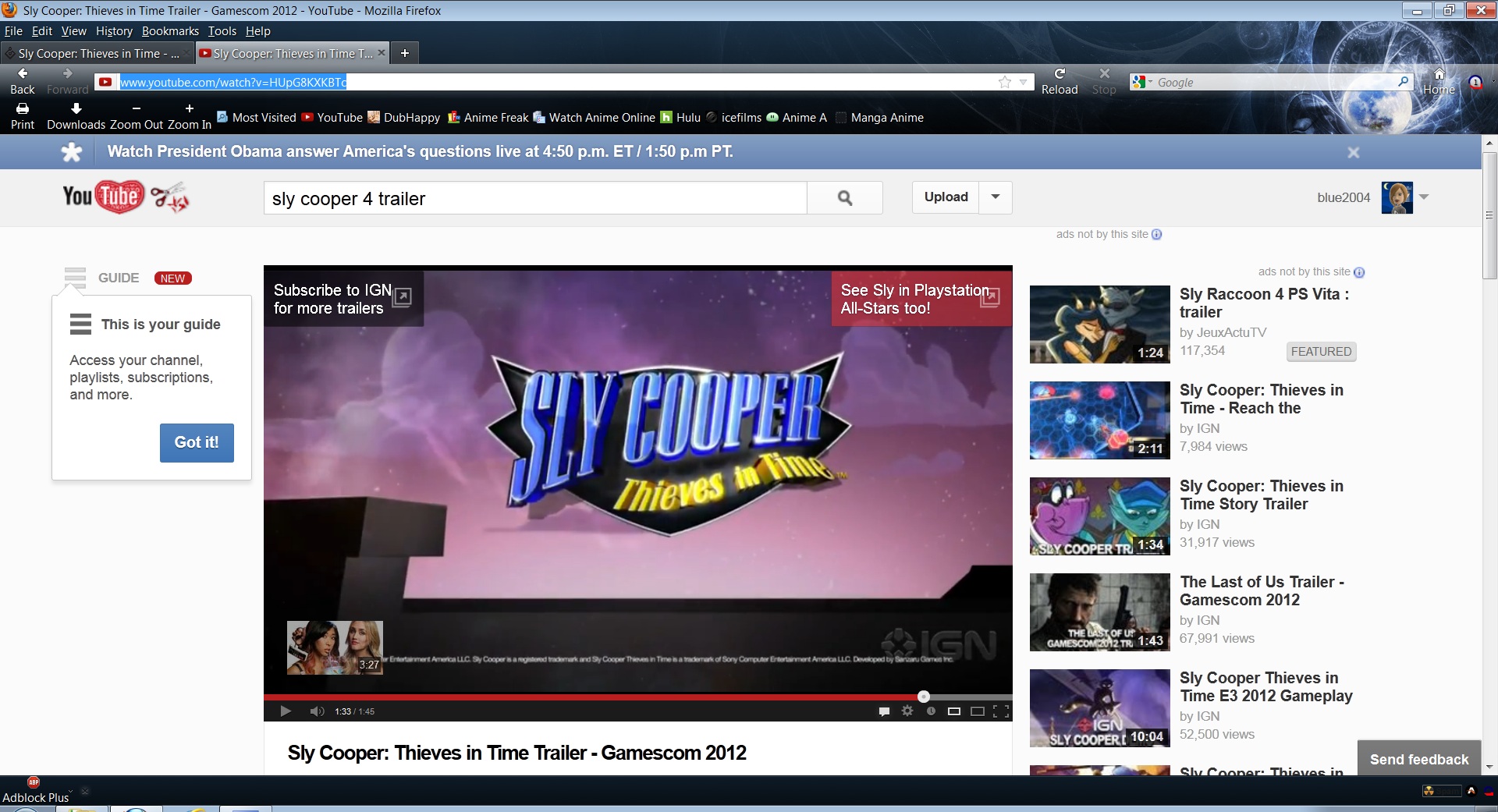The width and height of the screenshot is (1498, 812).
Task: Click the Watch Later clock icon
Action: click(931, 711)
